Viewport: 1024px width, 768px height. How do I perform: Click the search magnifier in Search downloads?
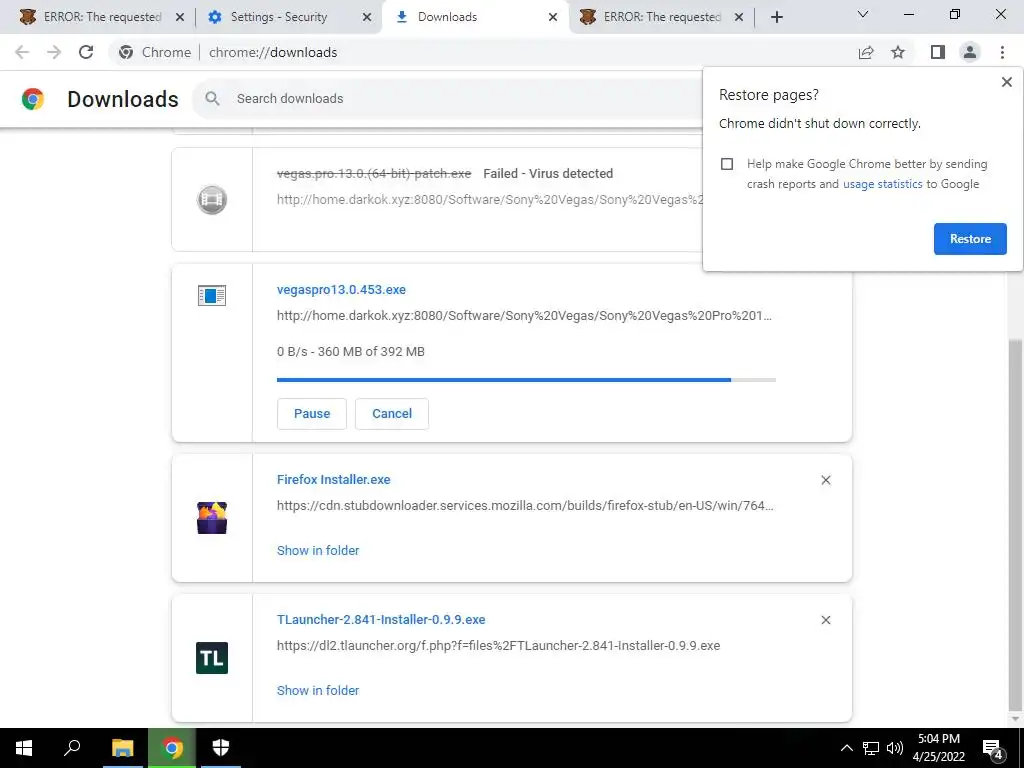212,99
